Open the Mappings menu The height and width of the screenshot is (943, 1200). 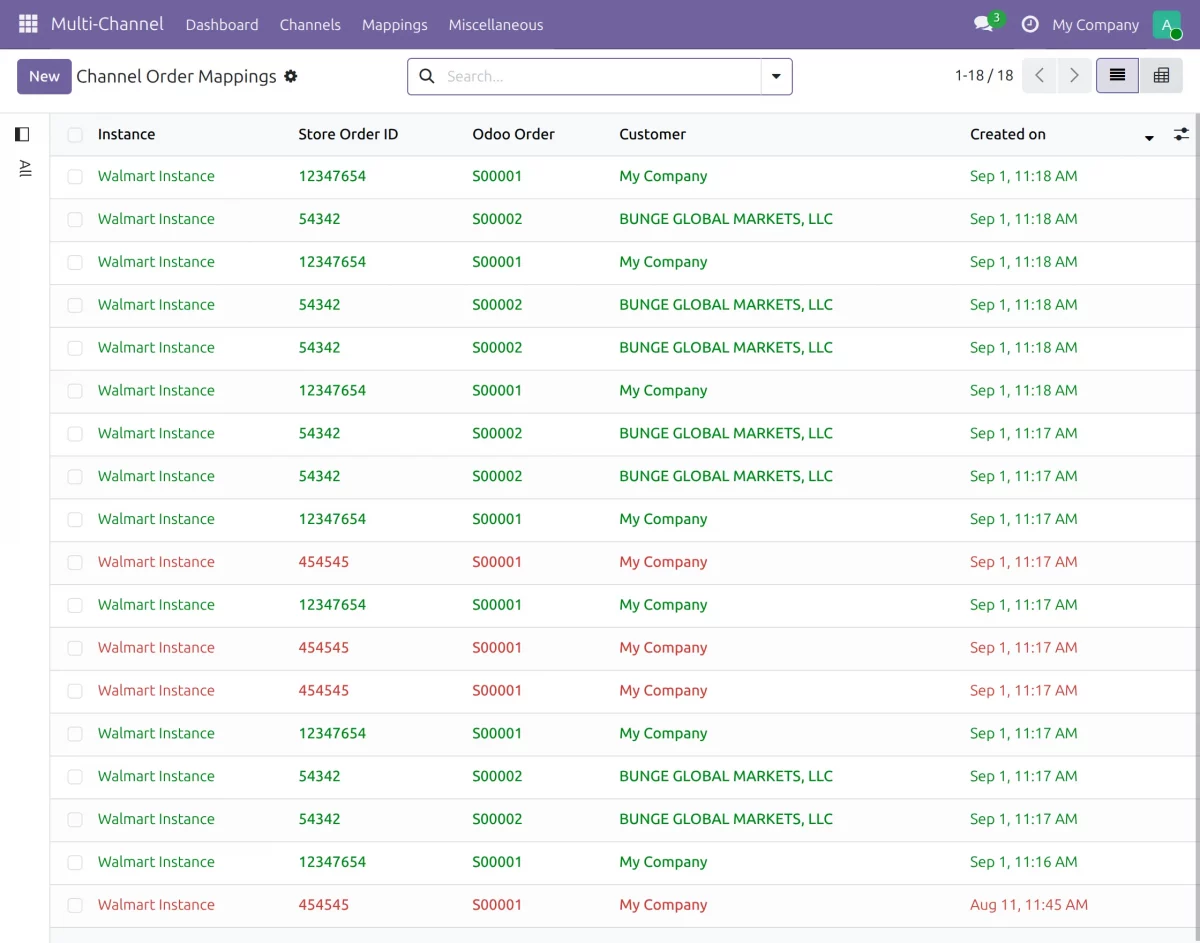[x=394, y=25]
